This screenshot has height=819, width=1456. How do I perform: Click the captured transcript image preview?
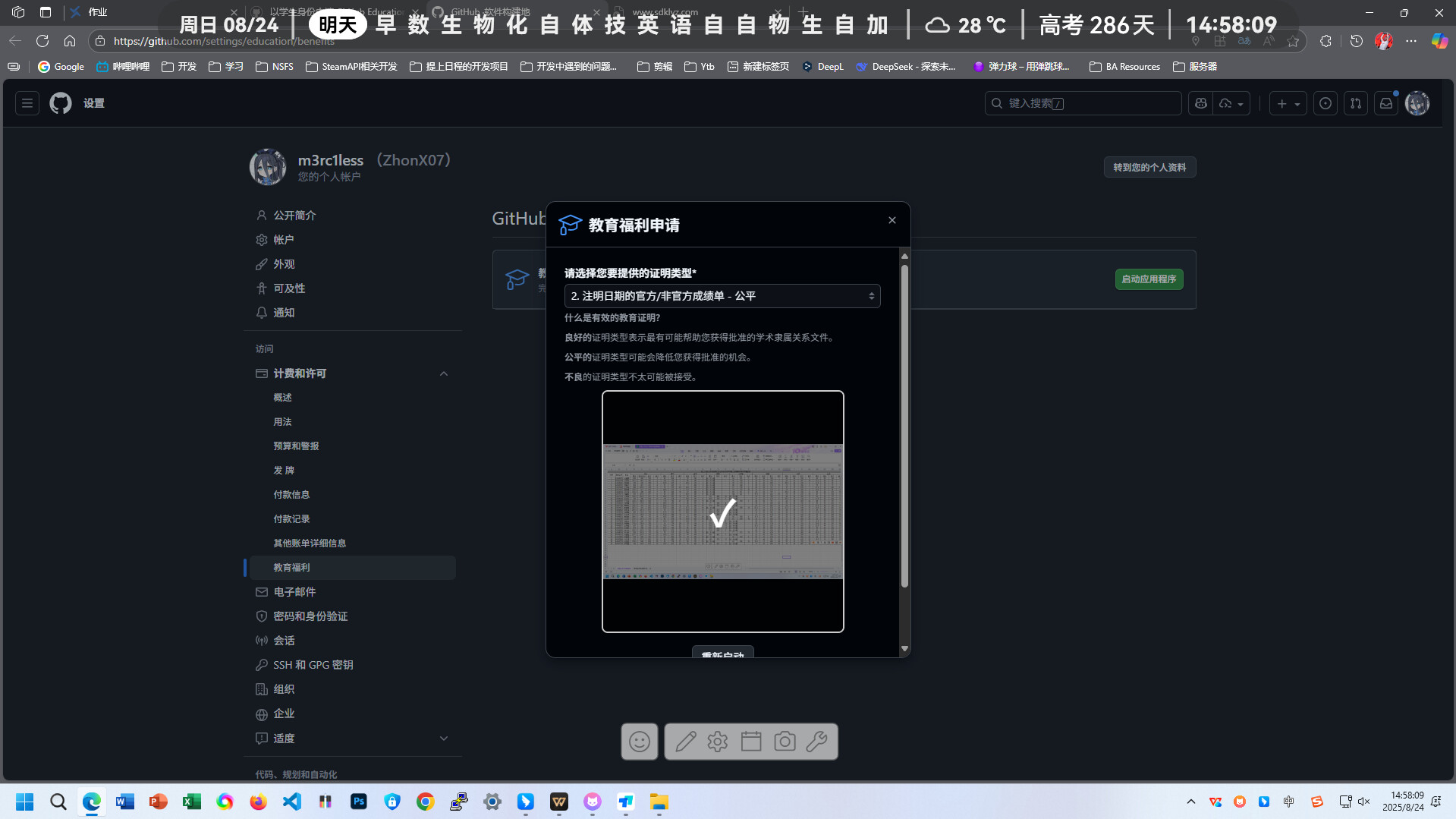click(x=722, y=512)
